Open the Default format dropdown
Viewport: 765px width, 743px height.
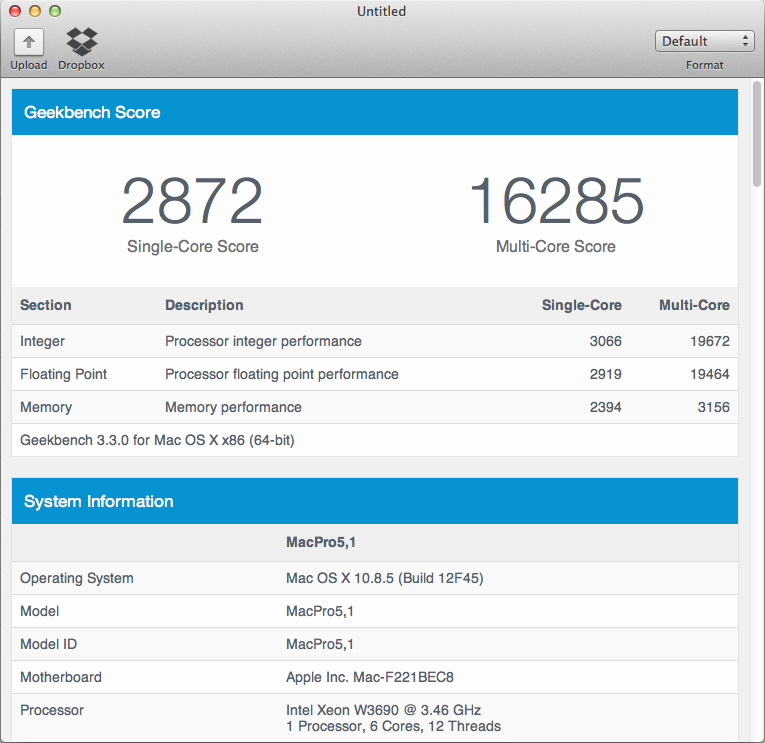[x=704, y=41]
